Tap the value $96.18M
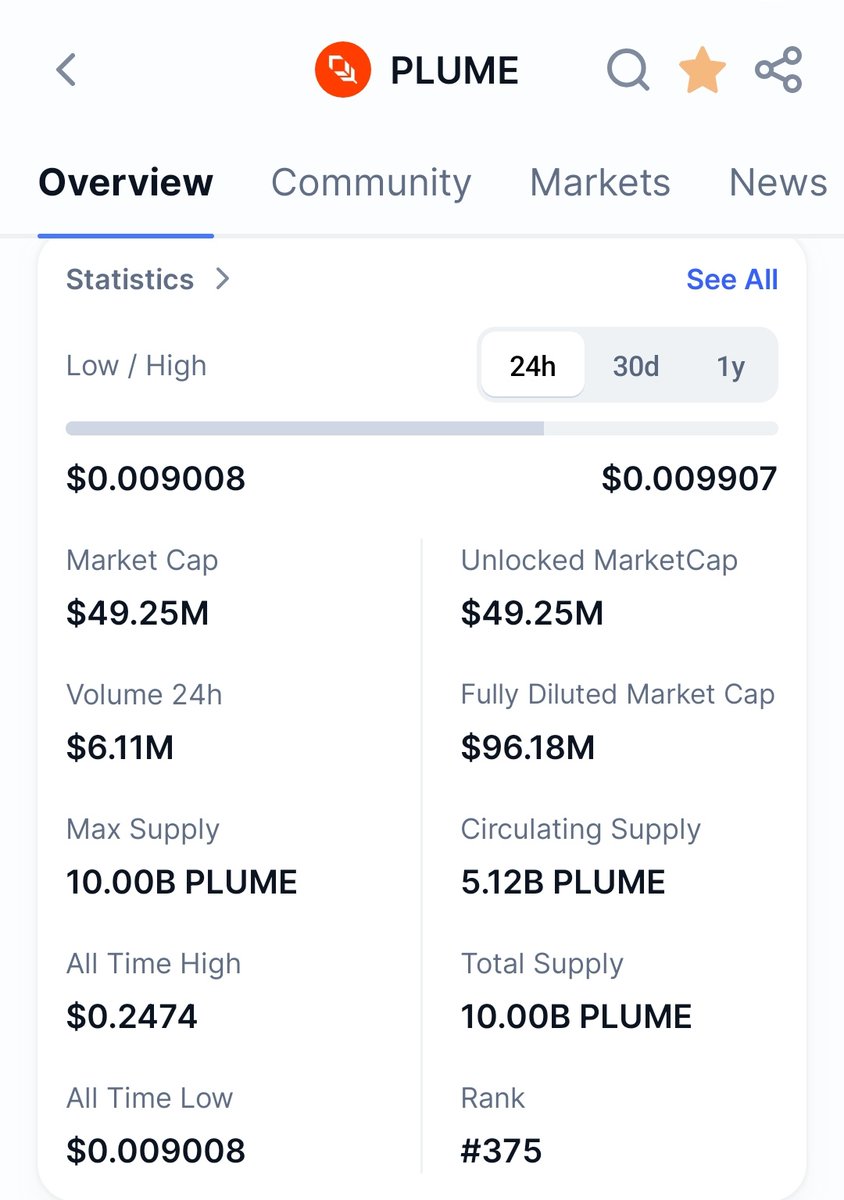The width and height of the screenshot is (844, 1200). (528, 747)
